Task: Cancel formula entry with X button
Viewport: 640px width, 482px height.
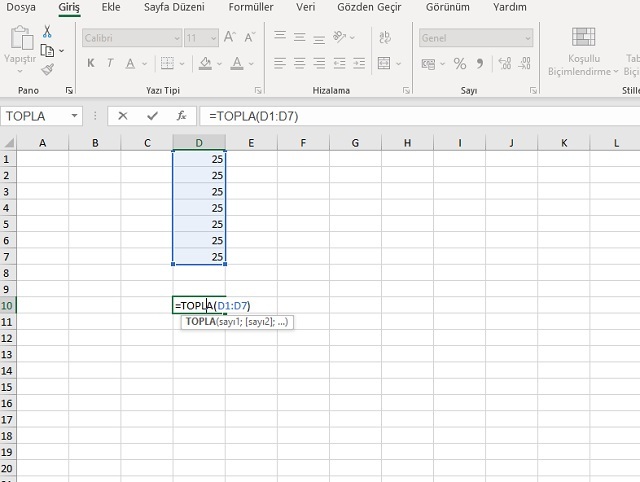Action: point(122,116)
